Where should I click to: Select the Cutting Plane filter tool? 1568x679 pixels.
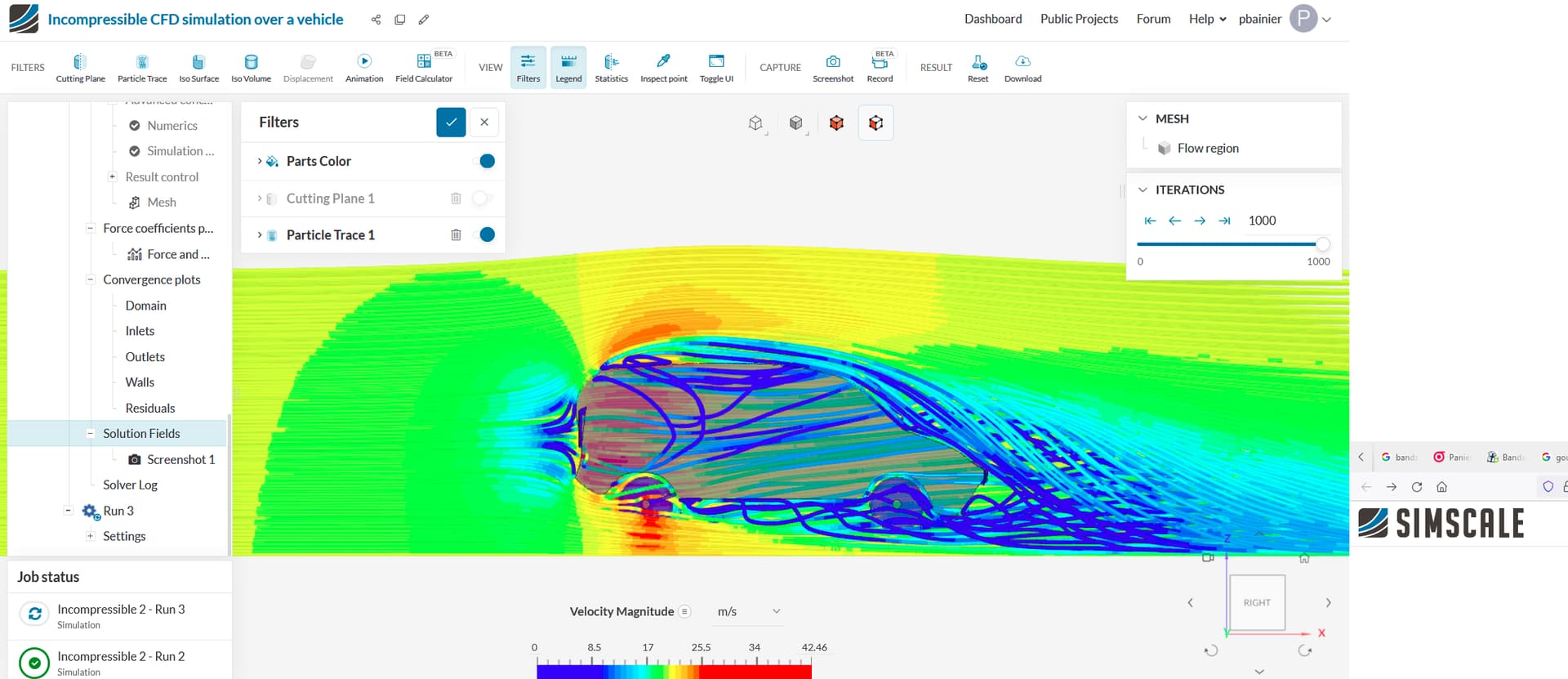(80, 68)
